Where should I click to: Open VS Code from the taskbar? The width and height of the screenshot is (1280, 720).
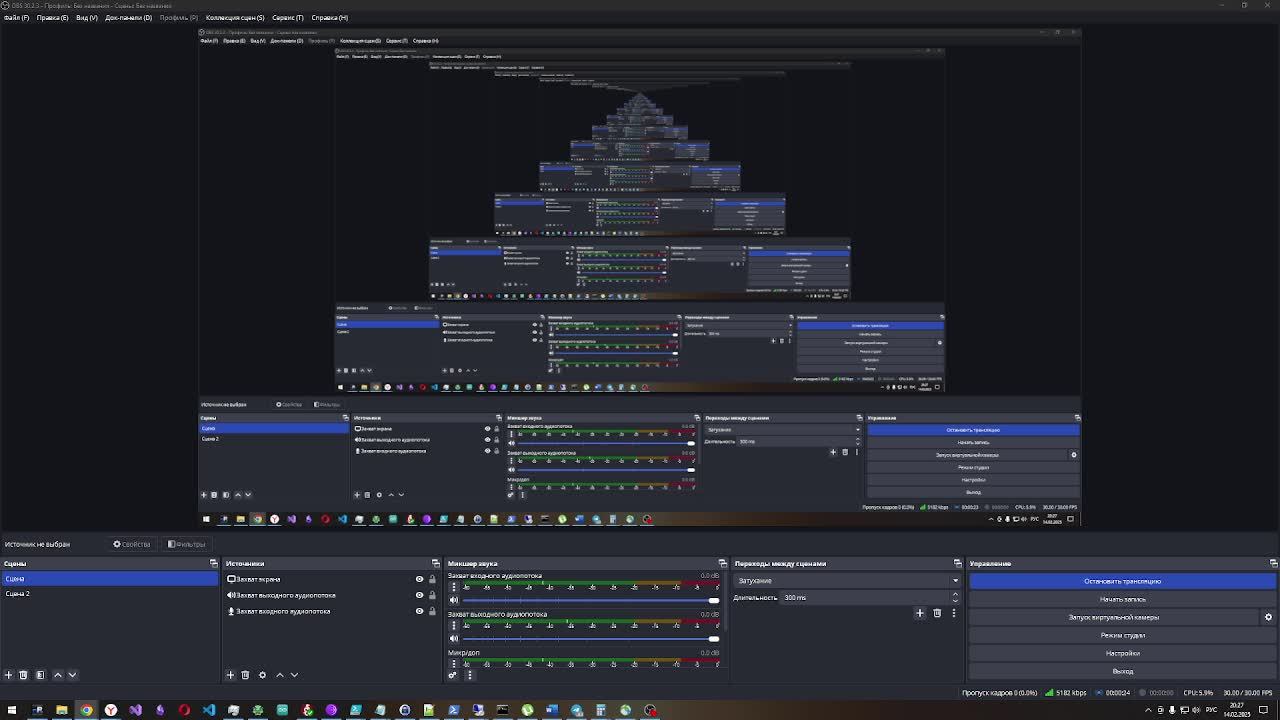pyautogui.click(x=208, y=710)
